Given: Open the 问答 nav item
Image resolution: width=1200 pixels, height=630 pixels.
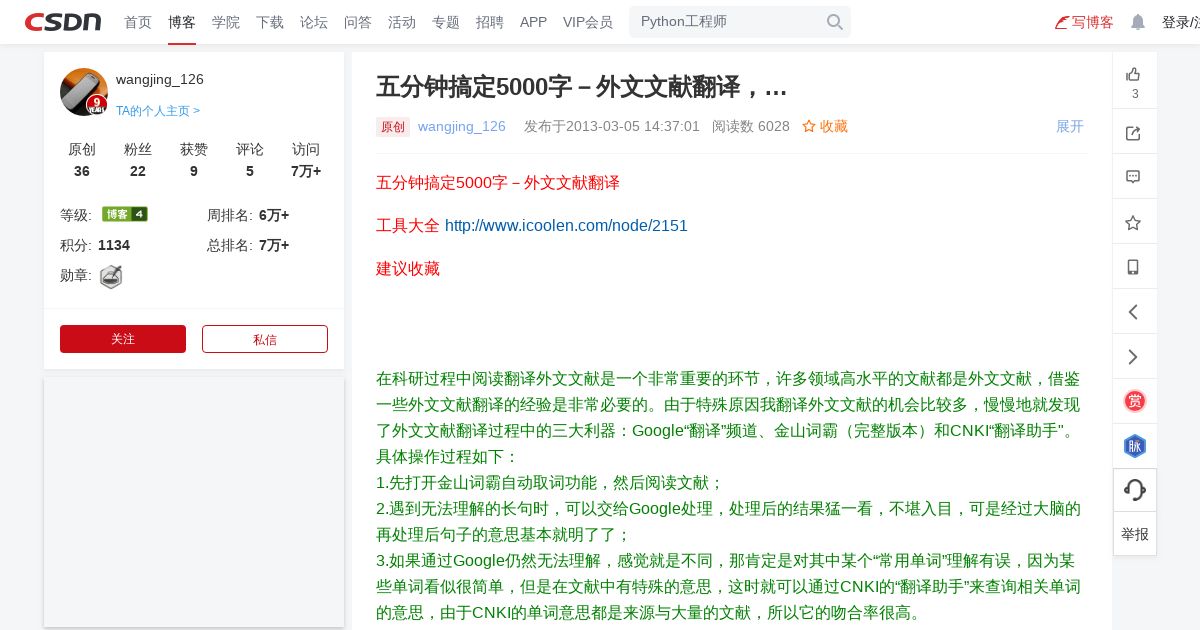Looking at the screenshot, I should tap(358, 22).
